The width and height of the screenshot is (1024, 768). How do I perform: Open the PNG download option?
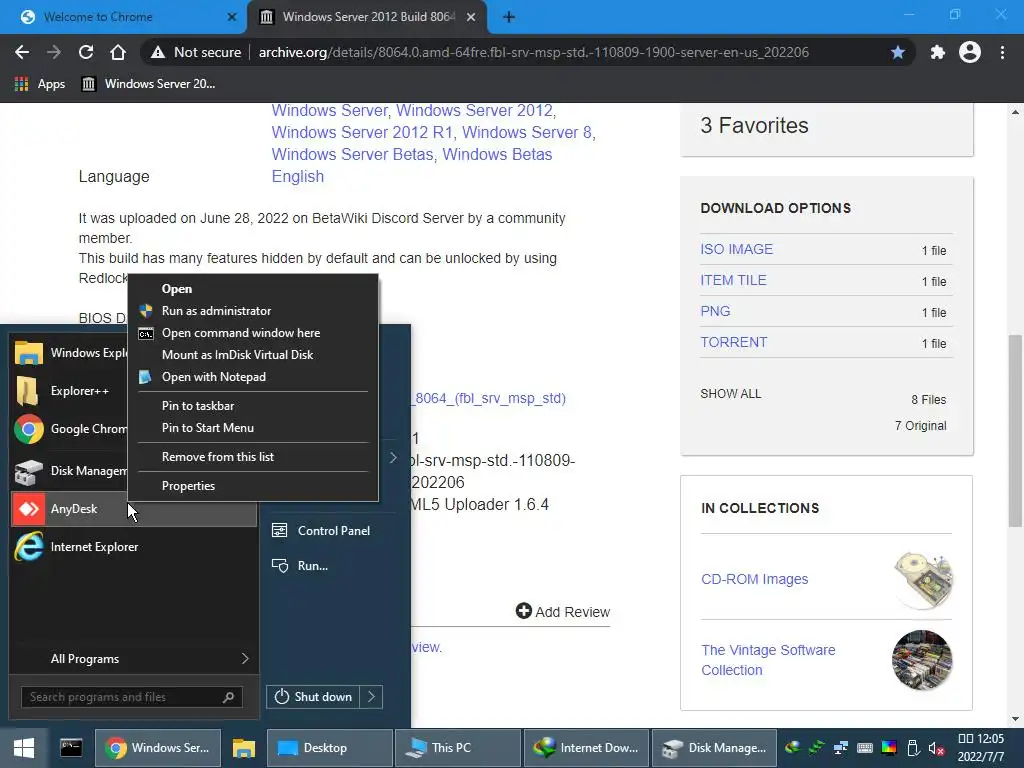(x=715, y=311)
